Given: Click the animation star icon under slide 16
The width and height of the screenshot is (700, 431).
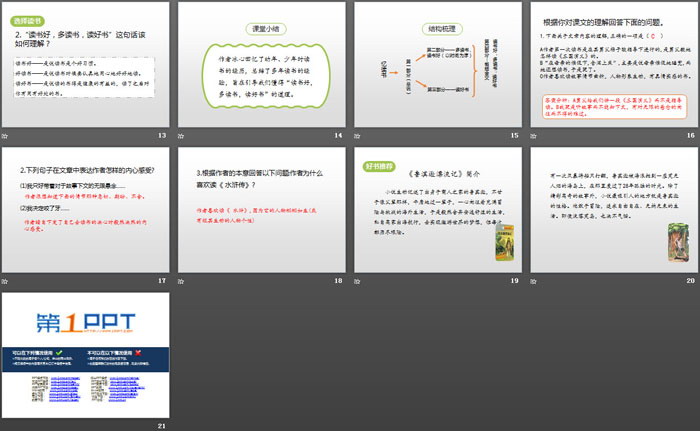Looking at the screenshot, I should point(532,136).
